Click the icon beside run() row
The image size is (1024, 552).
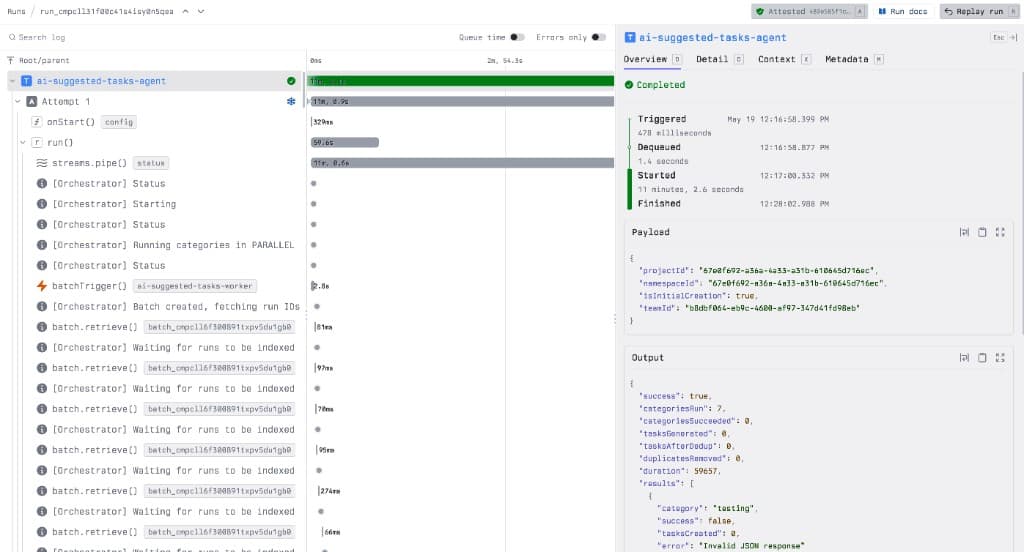click(37, 142)
